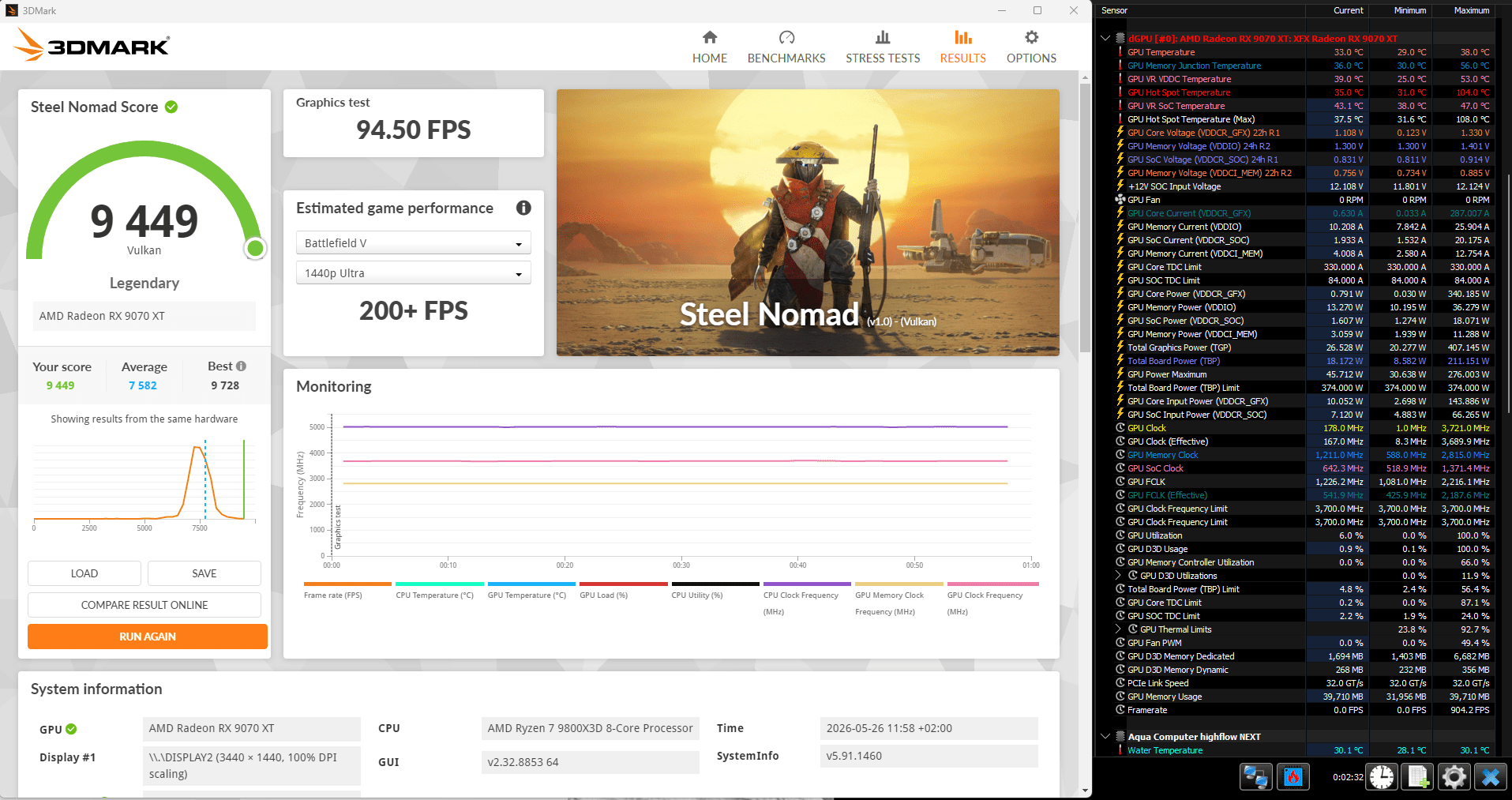Click the AMD Radeon RX 9070 XT field under Legendary
Image resolution: width=1512 pixels, height=800 pixels.
tap(144, 316)
